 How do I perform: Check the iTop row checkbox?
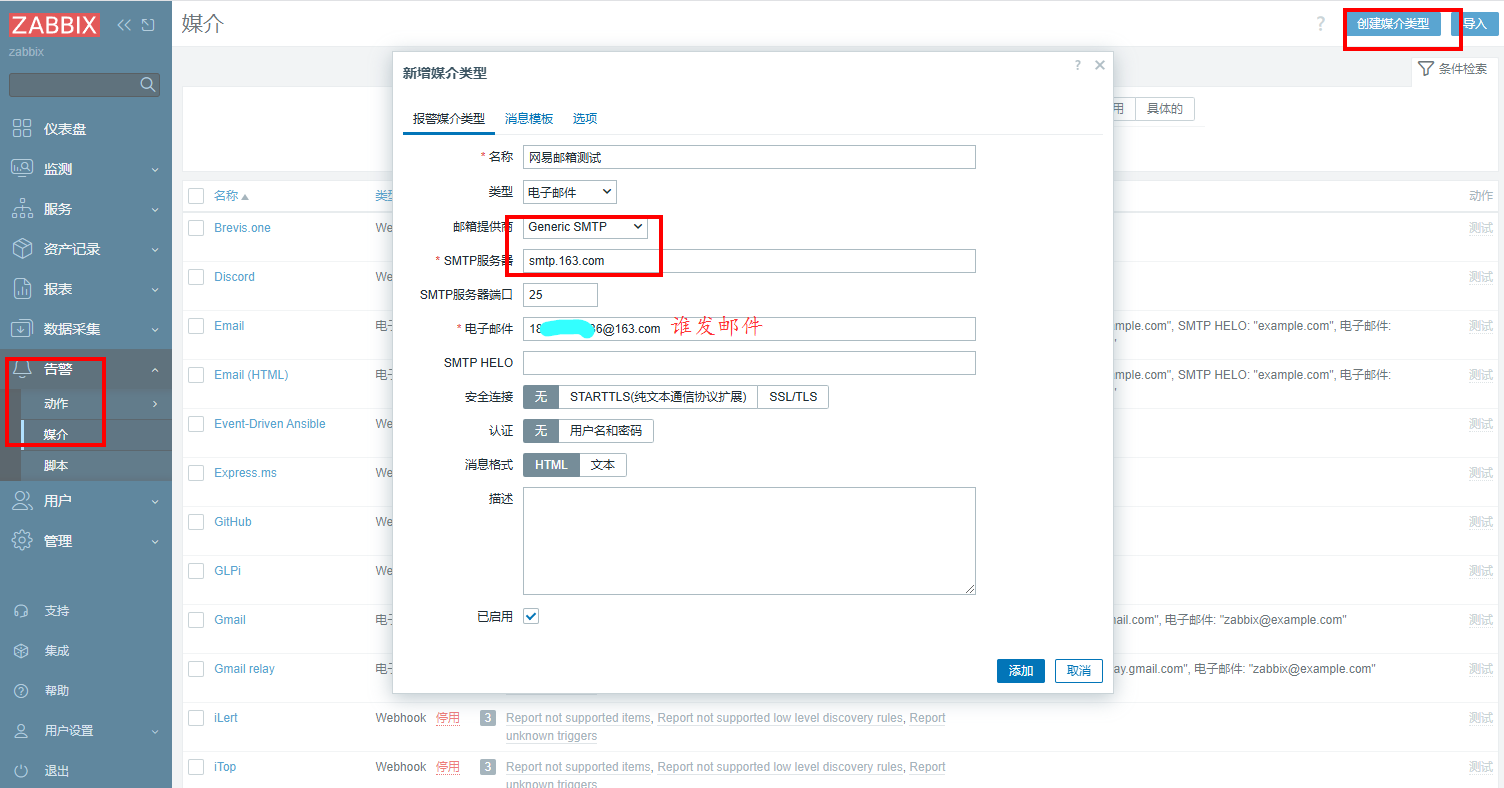click(x=196, y=767)
